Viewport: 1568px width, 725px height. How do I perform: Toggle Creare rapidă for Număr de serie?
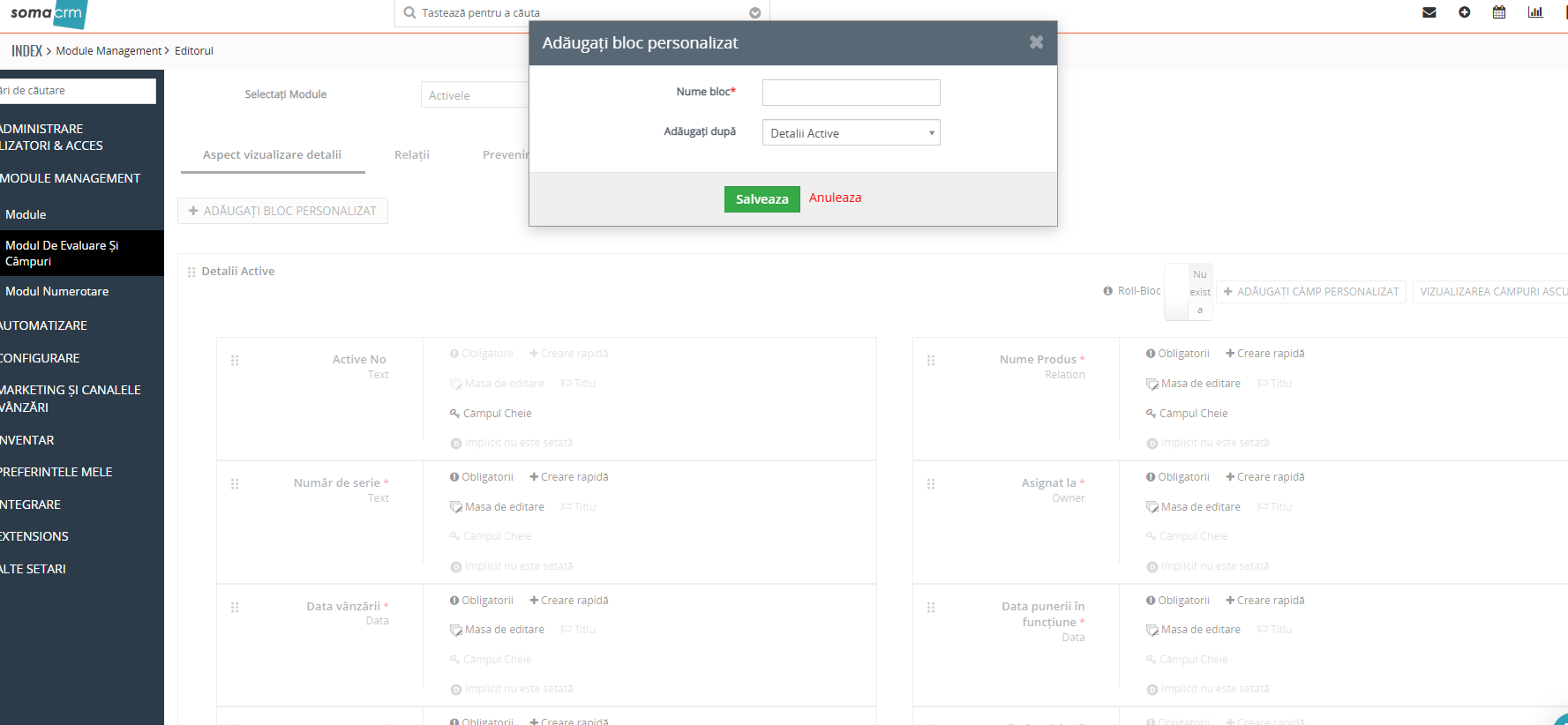[x=569, y=477]
